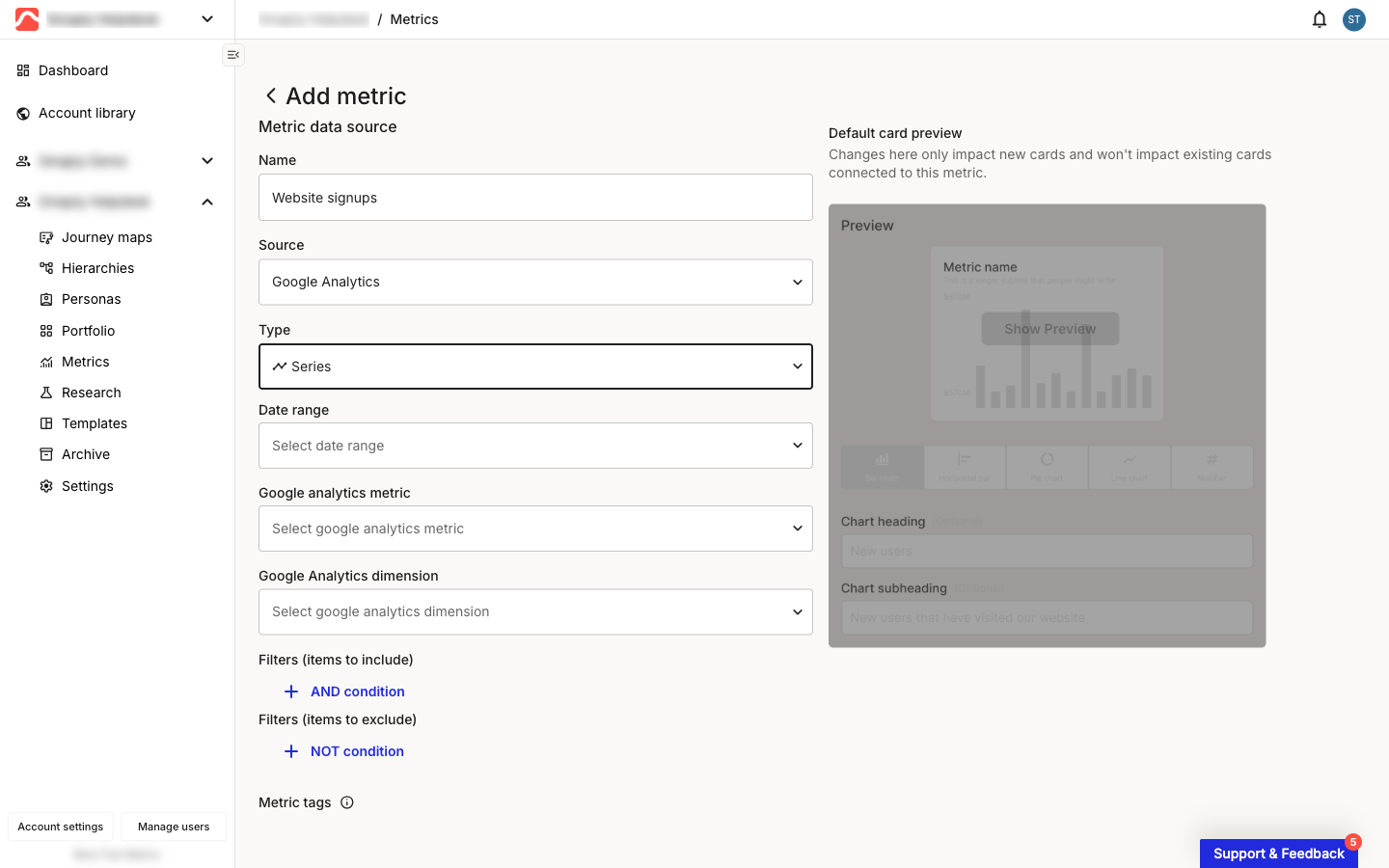Click the Account library globe icon
The image size is (1389, 868).
(23, 113)
